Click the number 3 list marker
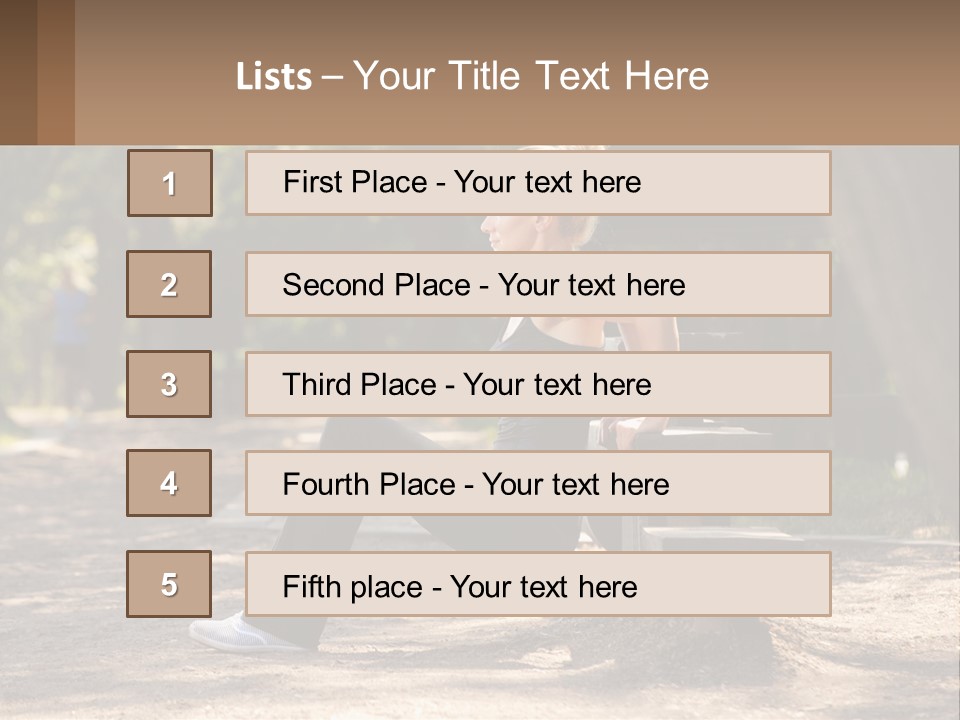This screenshot has width=960, height=720. 169,384
